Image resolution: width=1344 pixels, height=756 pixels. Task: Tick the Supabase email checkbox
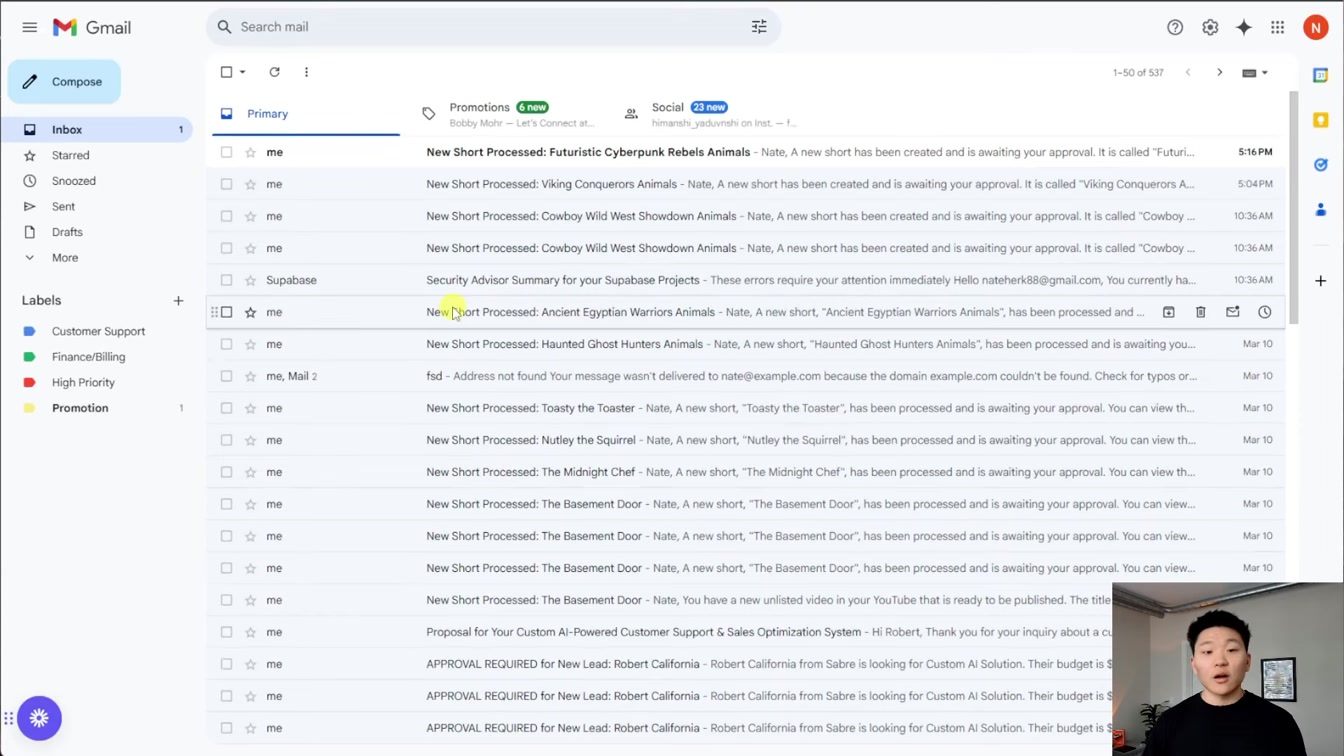pos(226,280)
